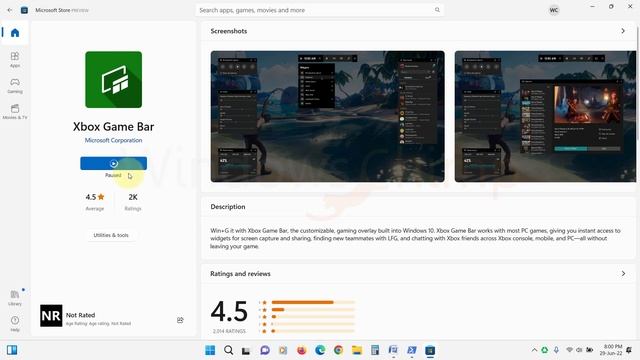The width and height of the screenshot is (640, 360).
Task: Click the 'Paused' status text
Action: [x=113, y=175]
